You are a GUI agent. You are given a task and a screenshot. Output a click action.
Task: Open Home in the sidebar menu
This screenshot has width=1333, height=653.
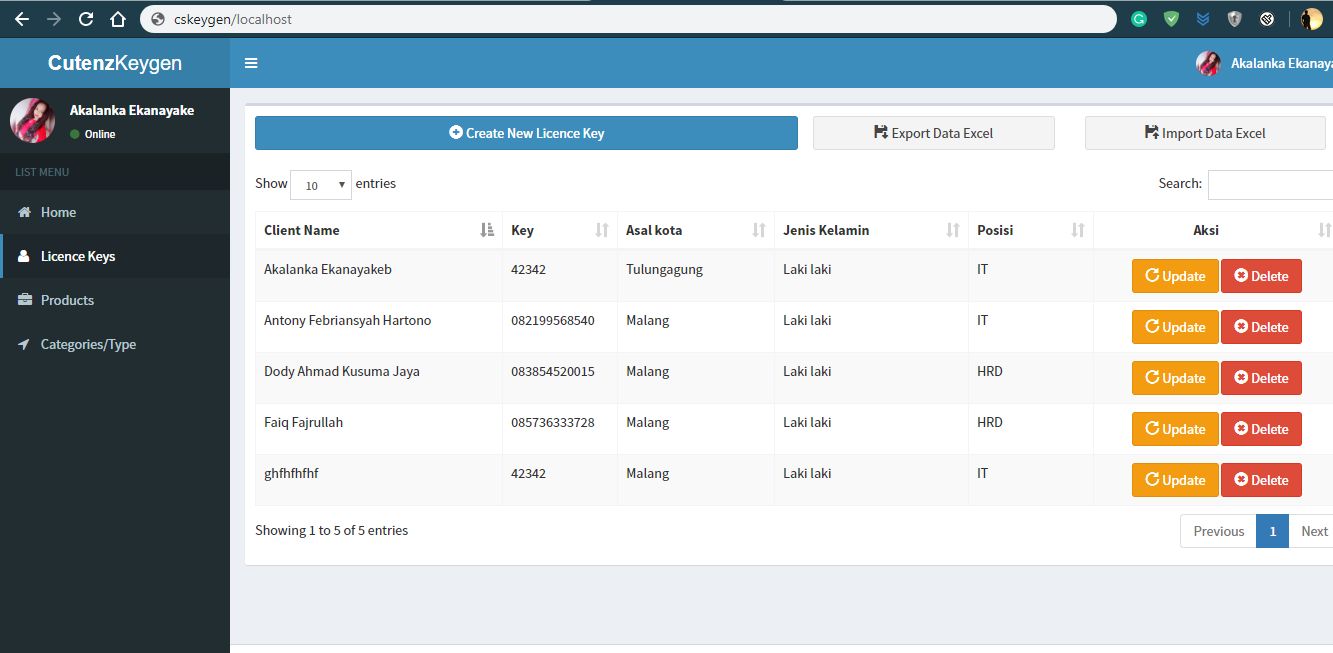pos(58,212)
